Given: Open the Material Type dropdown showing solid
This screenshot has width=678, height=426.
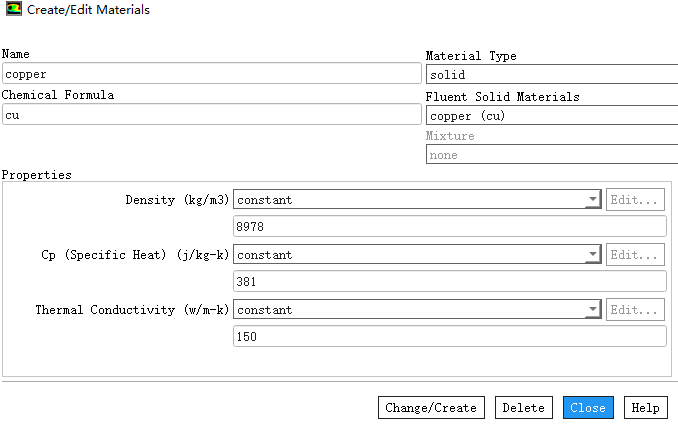Looking at the screenshot, I should pyautogui.click(x=551, y=74).
